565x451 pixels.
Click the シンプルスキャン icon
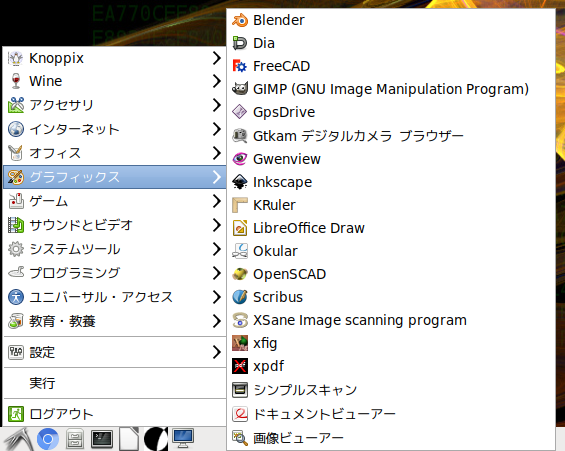point(240,390)
